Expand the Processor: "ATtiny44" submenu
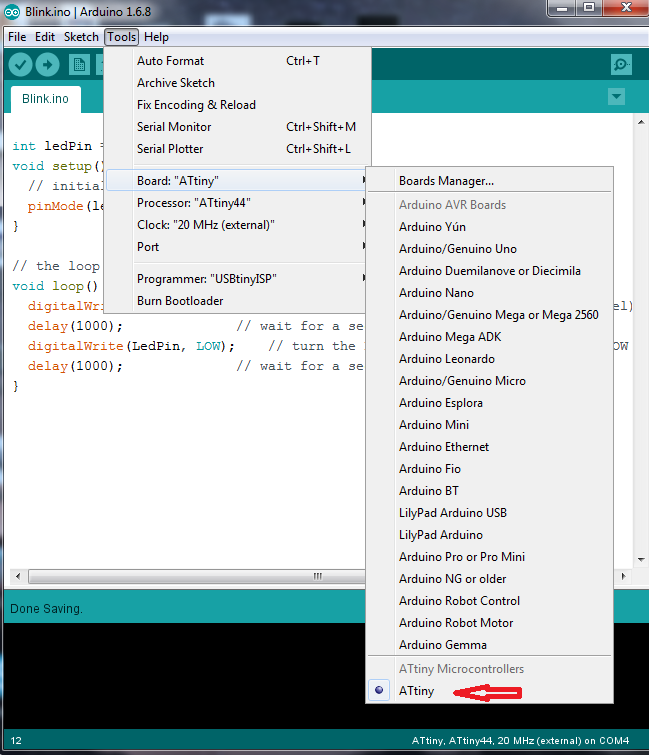Screen dimensions: 649x755 237,203
